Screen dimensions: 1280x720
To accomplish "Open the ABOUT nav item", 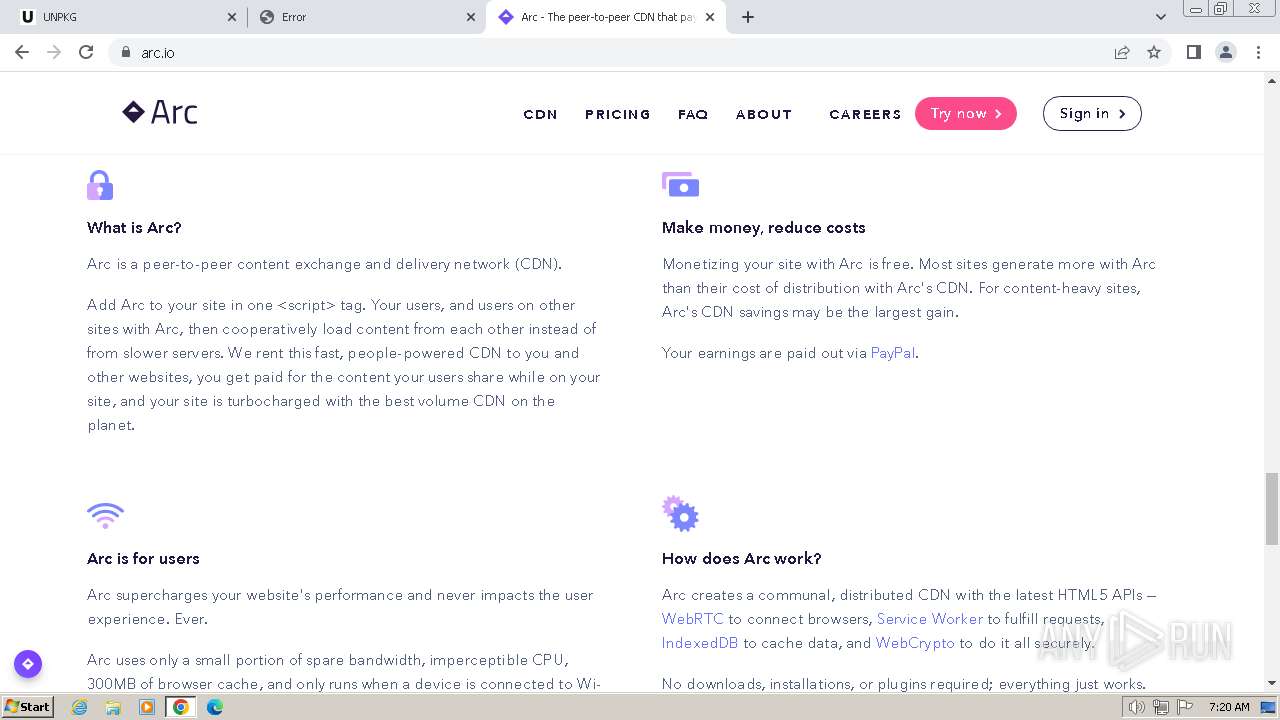I will point(764,115).
